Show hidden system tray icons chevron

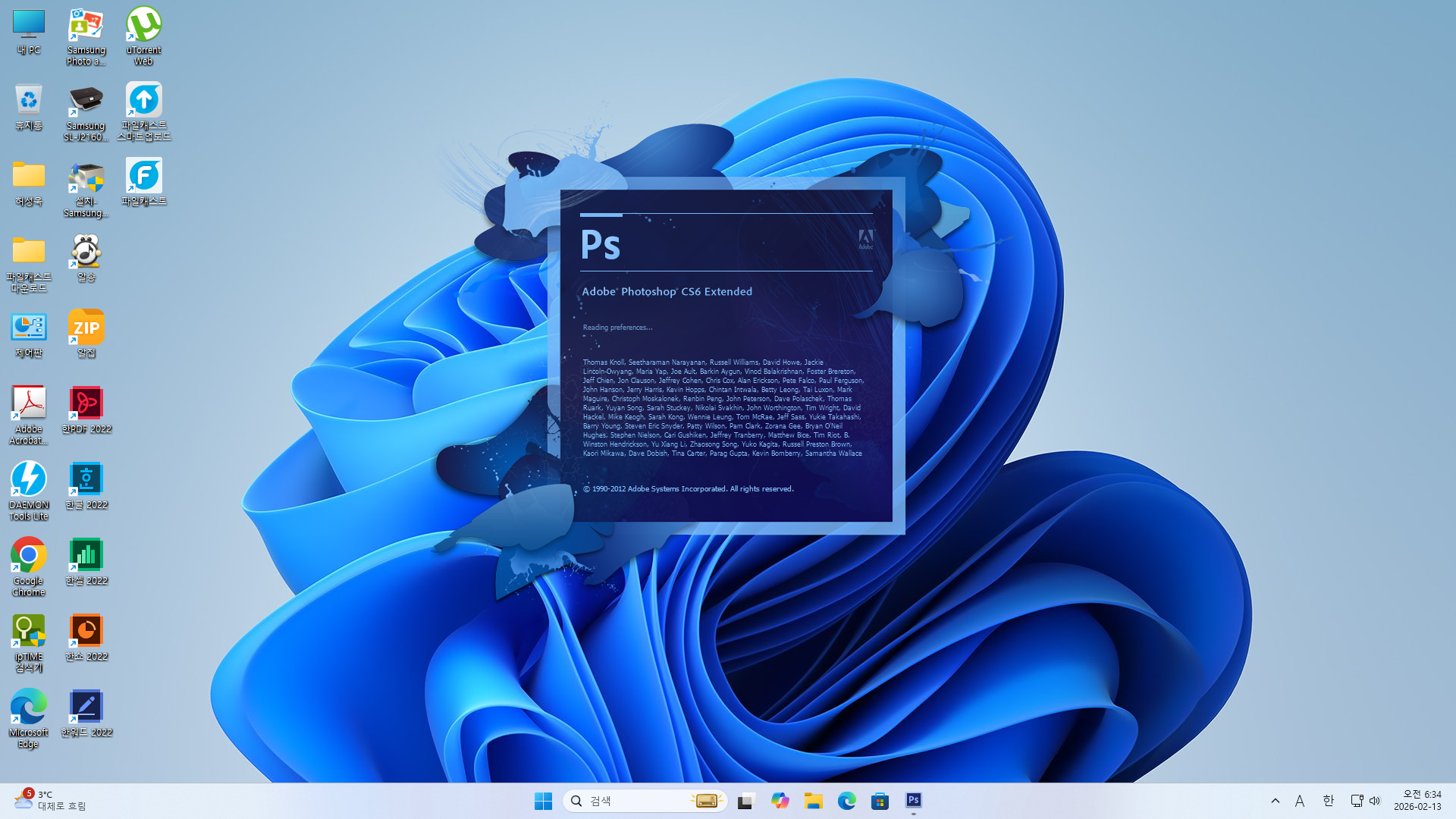[x=1276, y=801]
